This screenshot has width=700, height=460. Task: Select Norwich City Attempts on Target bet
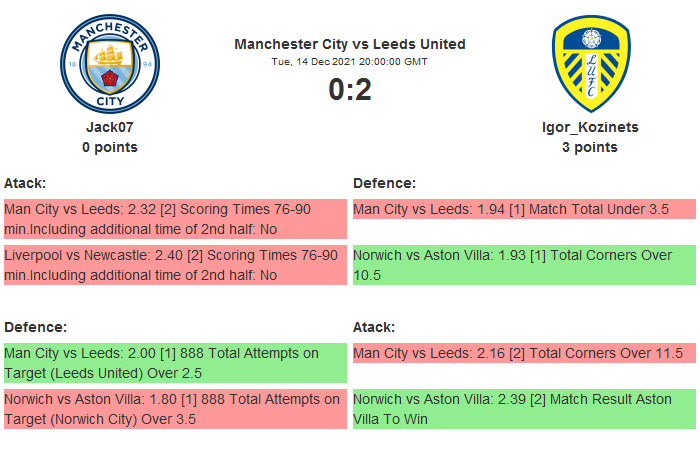[174, 409]
